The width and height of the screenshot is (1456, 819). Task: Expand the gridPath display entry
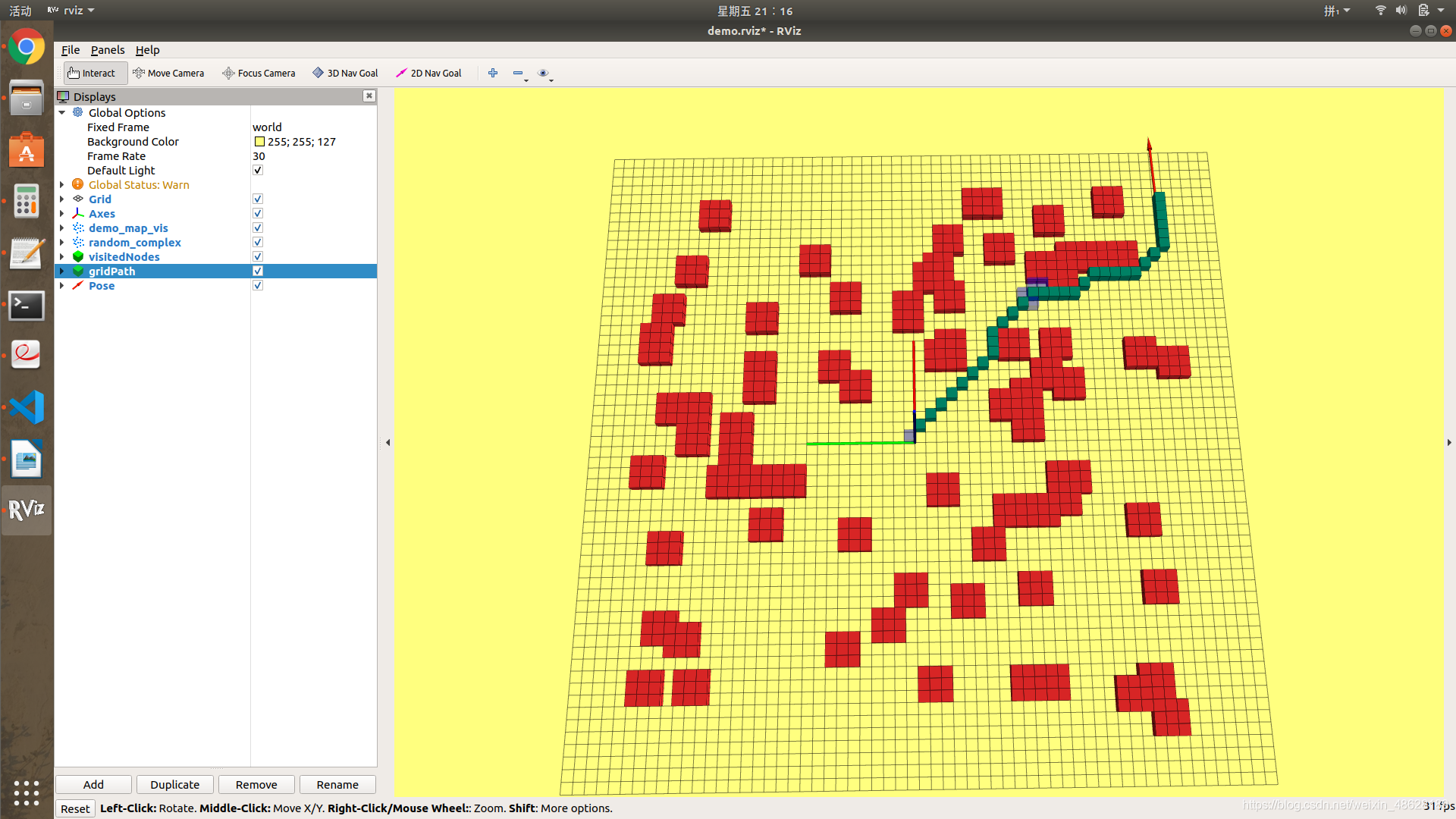tap(62, 271)
